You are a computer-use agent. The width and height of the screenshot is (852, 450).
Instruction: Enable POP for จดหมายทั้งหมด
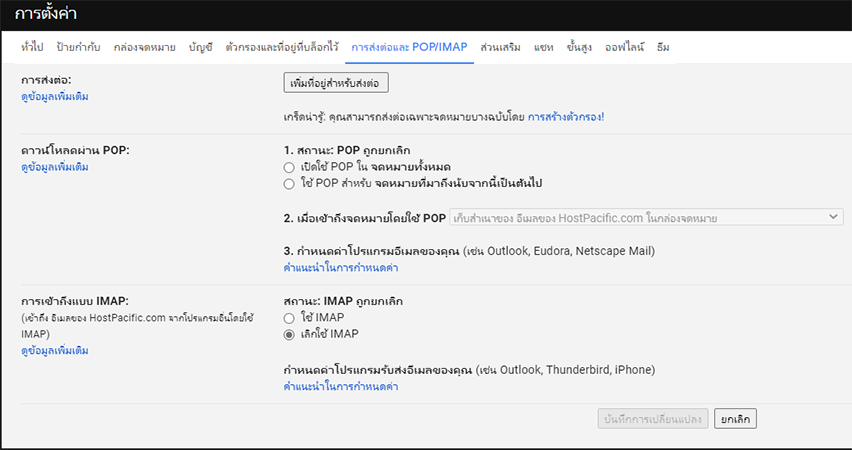coord(289,167)
